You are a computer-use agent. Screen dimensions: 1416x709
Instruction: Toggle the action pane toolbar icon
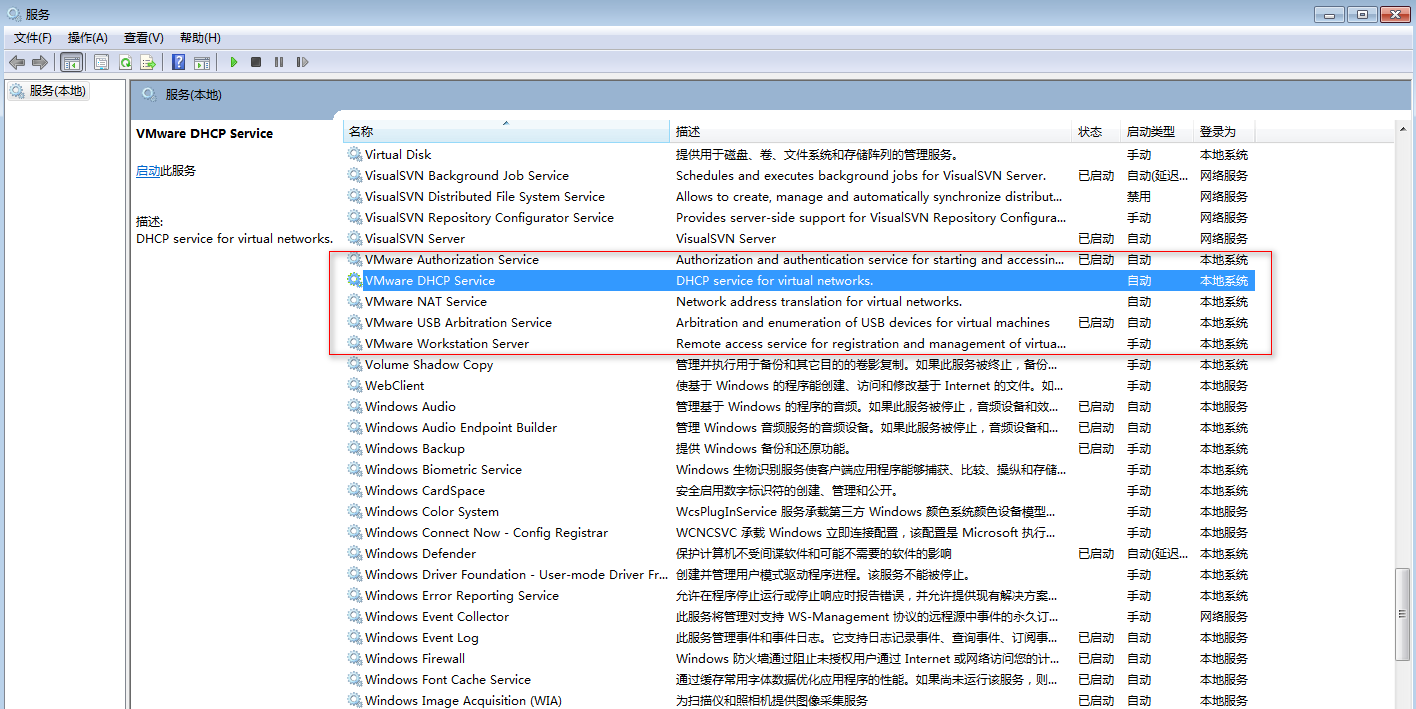pos(201,62)
